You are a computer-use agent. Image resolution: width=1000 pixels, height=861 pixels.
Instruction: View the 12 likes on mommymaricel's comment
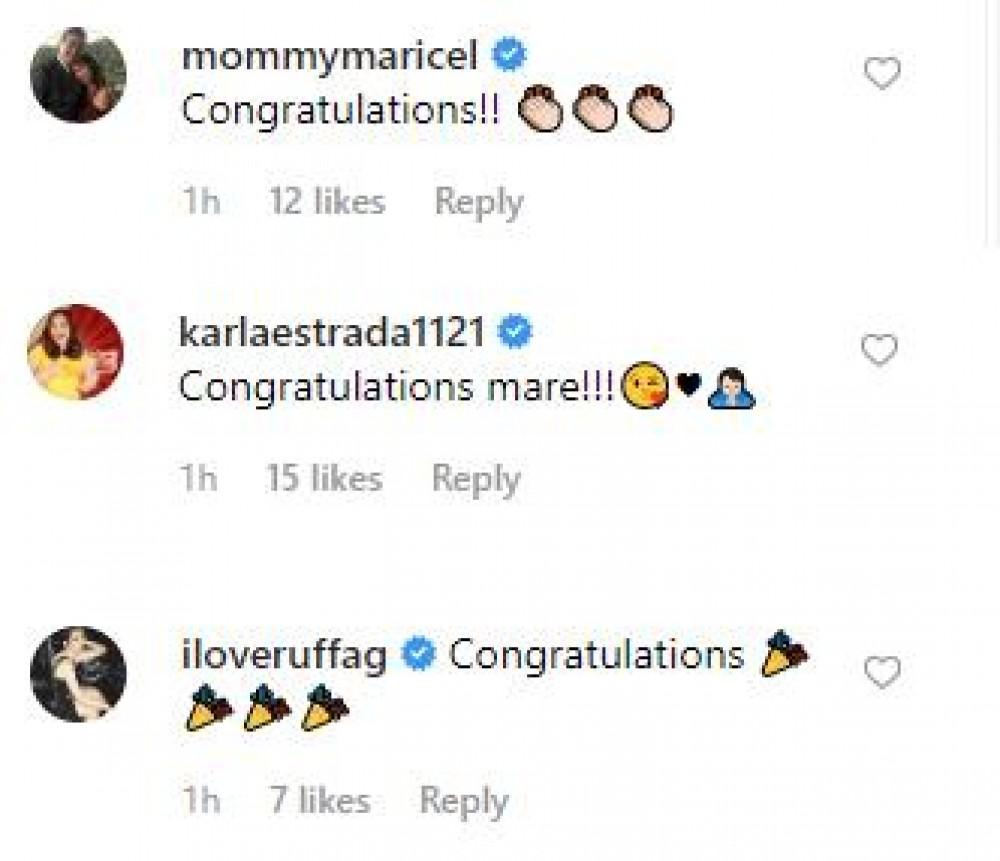tap(326, 202)
